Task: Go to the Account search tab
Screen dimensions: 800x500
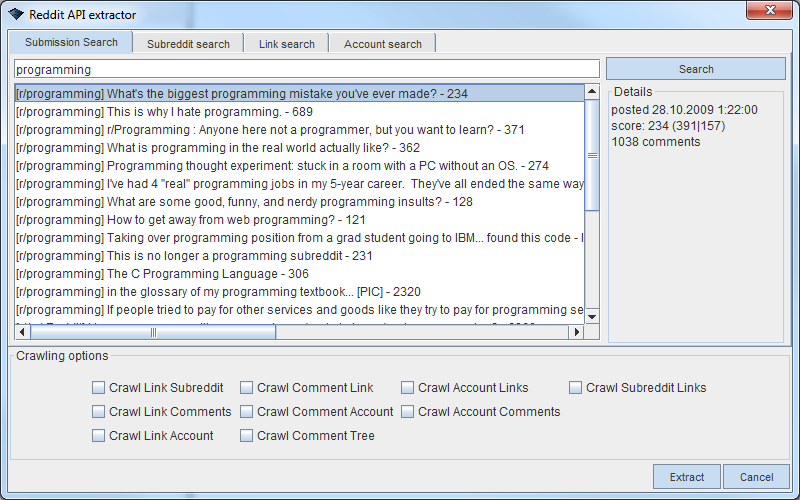Action: pos(382,44)
